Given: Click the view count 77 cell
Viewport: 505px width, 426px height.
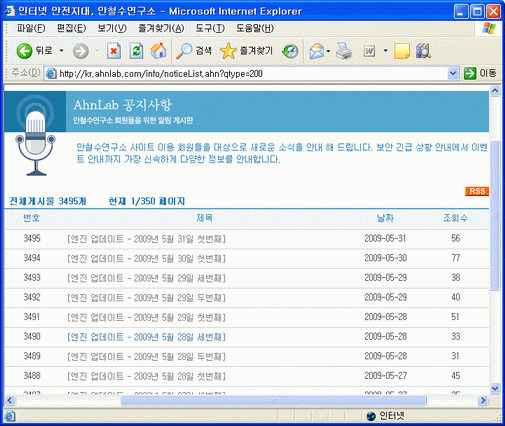Looking at the screenshot, I should click(456, 258).
